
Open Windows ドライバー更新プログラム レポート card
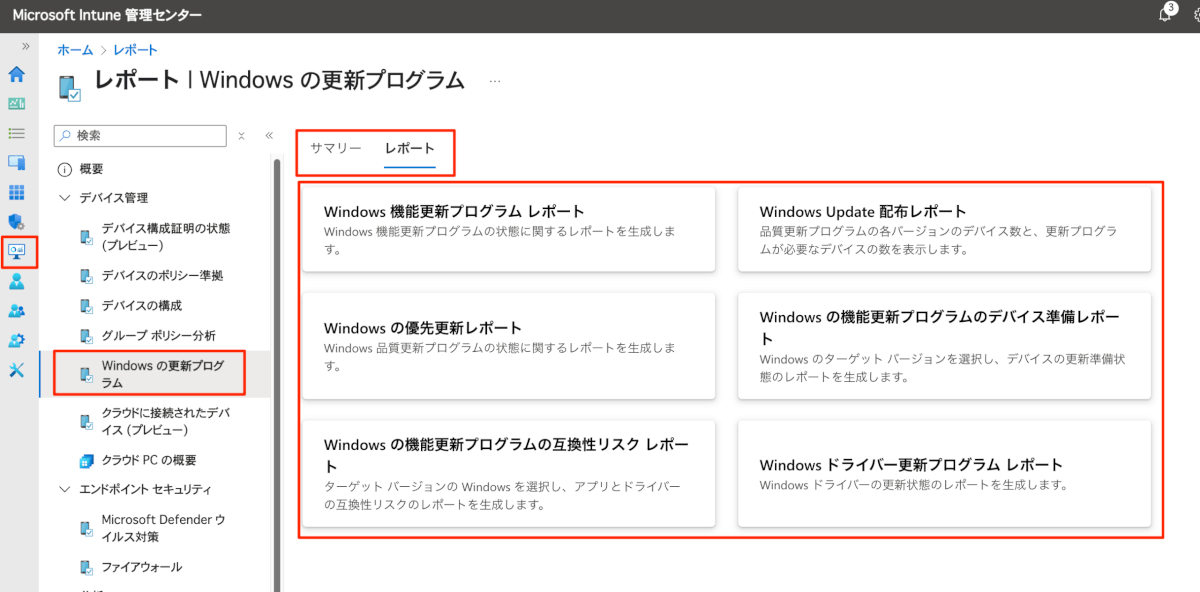click(944, 473)
